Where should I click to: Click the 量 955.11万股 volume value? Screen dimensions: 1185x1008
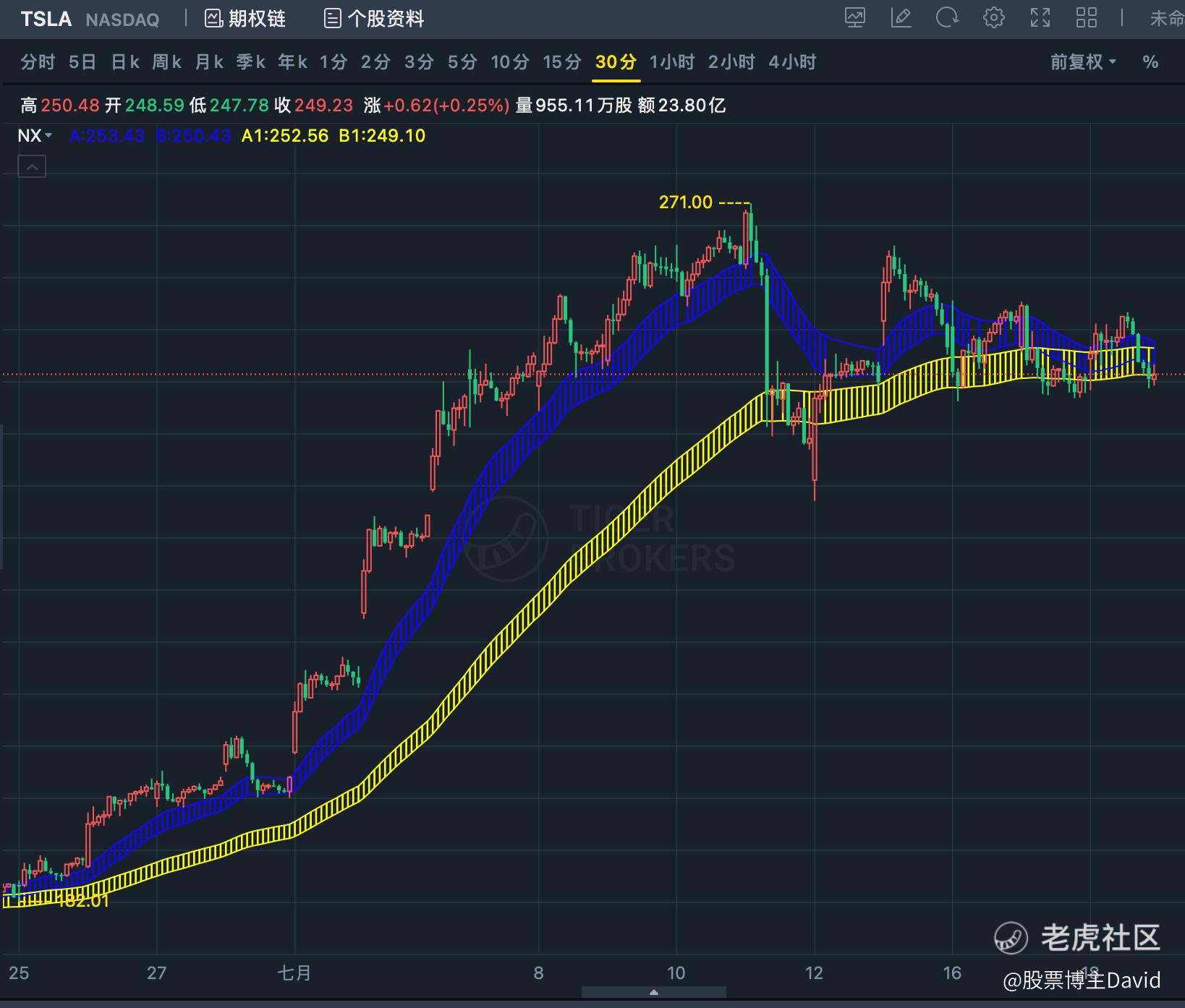[x=574, y=106]
